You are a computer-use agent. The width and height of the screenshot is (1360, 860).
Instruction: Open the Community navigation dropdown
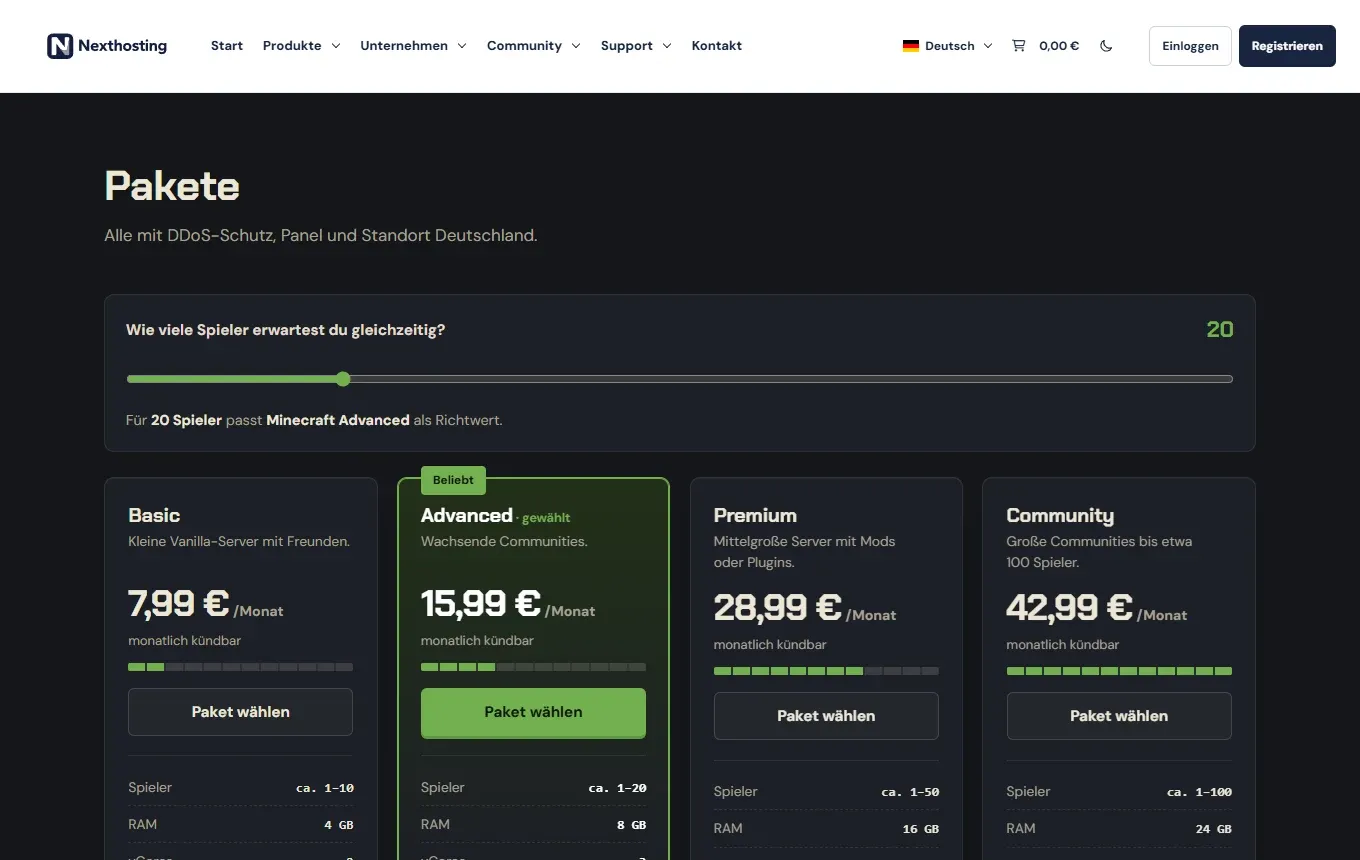pyautogui.click(x=534, y=46)
